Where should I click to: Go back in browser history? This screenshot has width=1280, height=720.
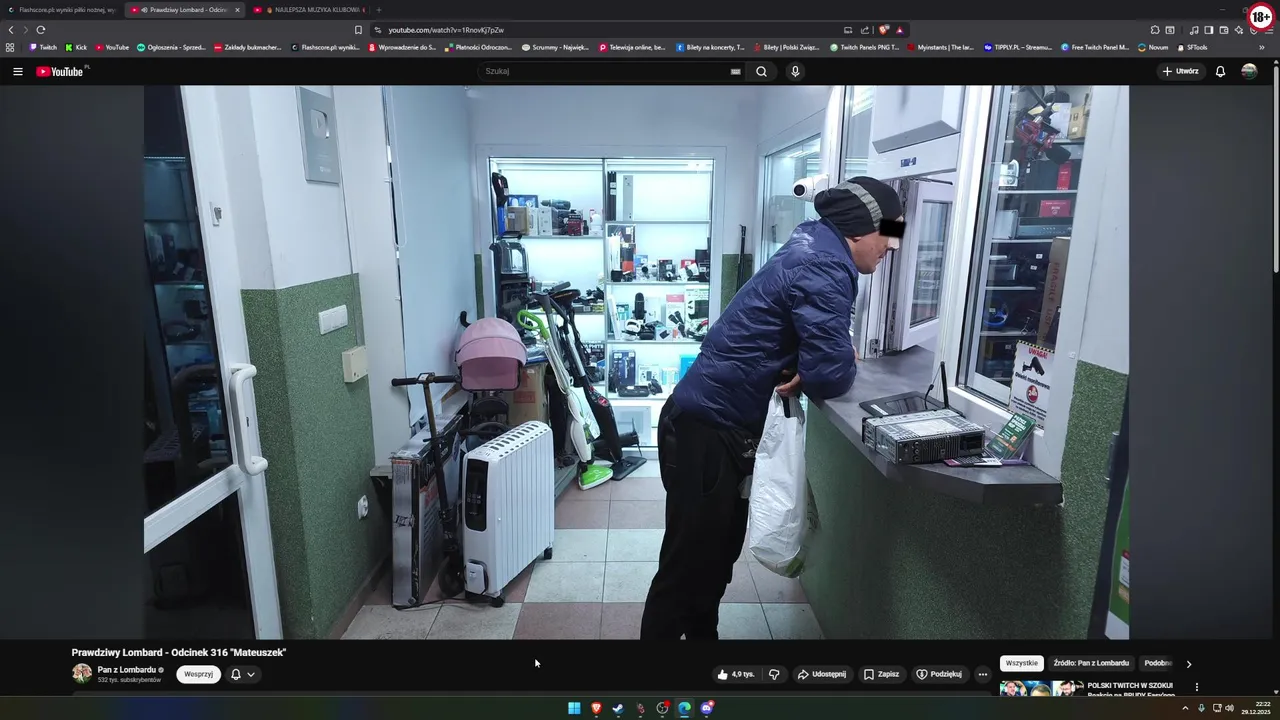point(11,30)
